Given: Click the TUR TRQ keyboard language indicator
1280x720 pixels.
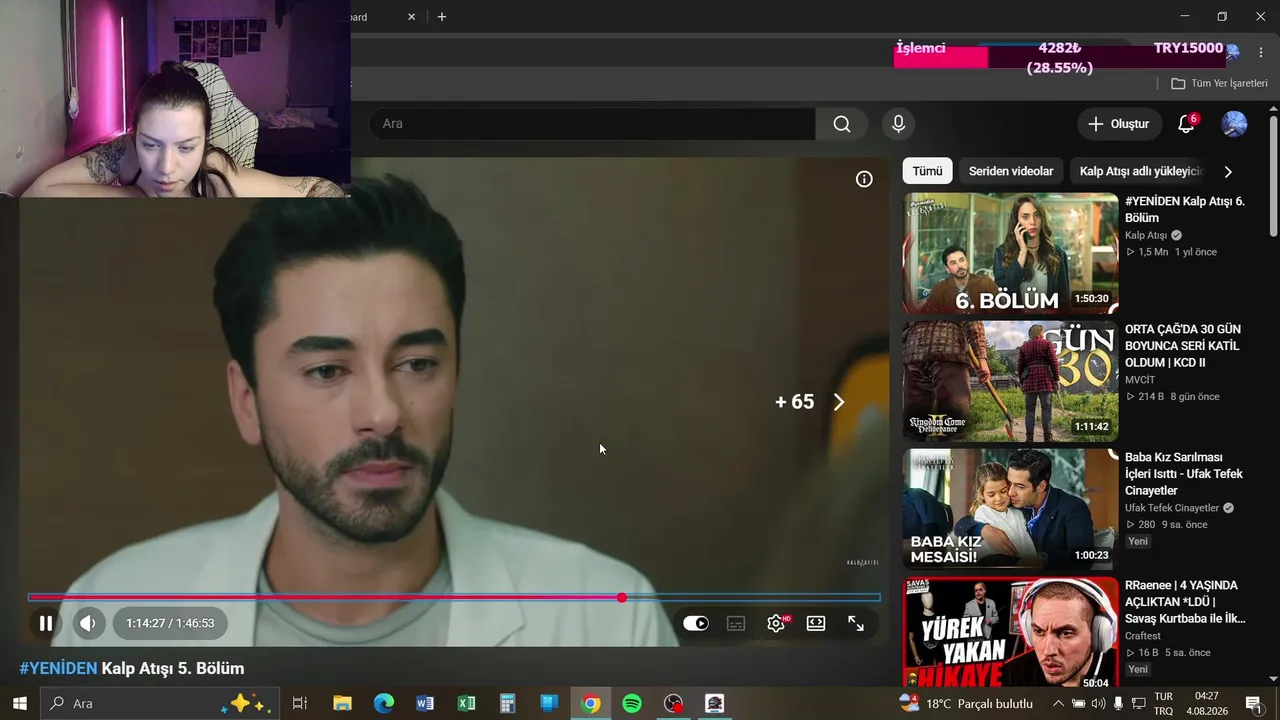Looking at the screenshot, I should tap(1164, 703).
